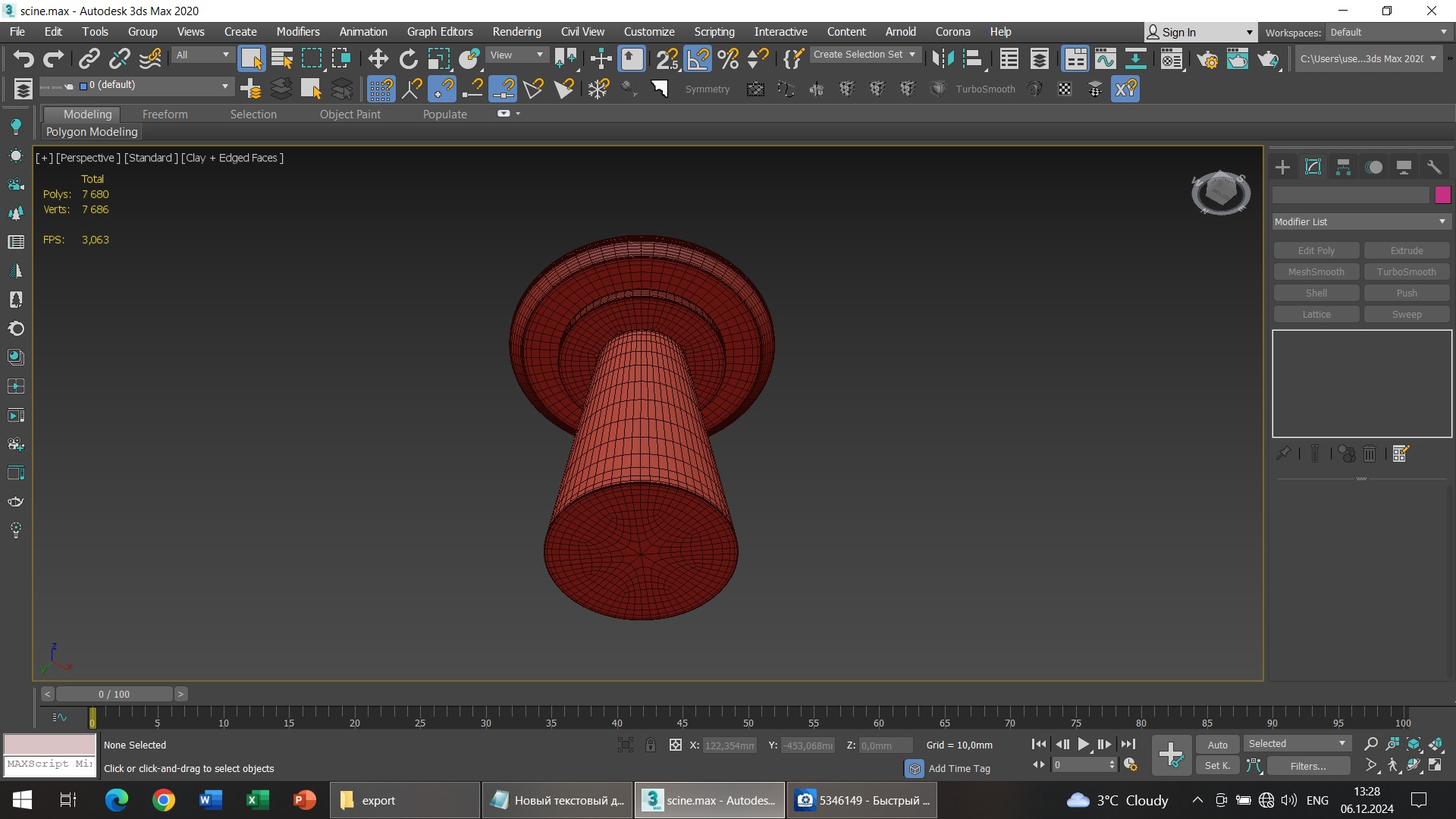The image size is (1456, 819).
Task: Switch to Utilities wrench panel
Action: coord(1433,167)
